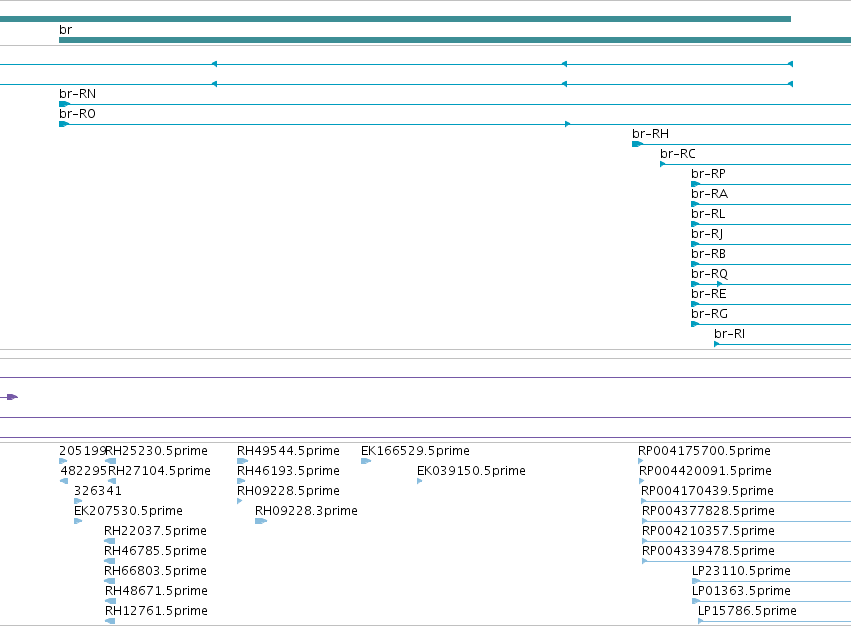Viewport: 851px width, 626px height.
Task: Click the br-RI transcript start arrow
Action: coord(717,344)
